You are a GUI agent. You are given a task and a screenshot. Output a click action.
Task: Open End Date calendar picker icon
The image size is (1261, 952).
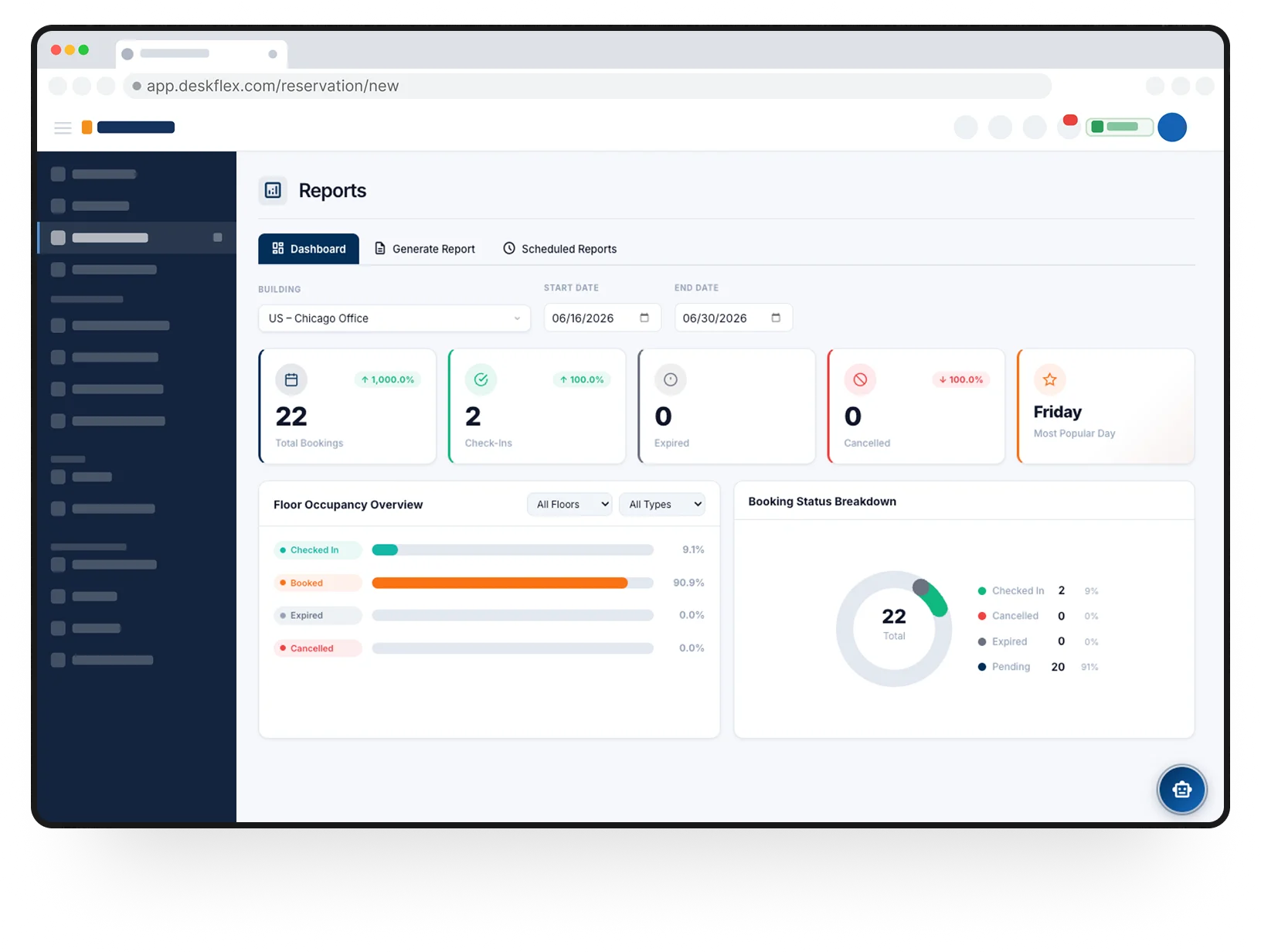coord(776,318)
